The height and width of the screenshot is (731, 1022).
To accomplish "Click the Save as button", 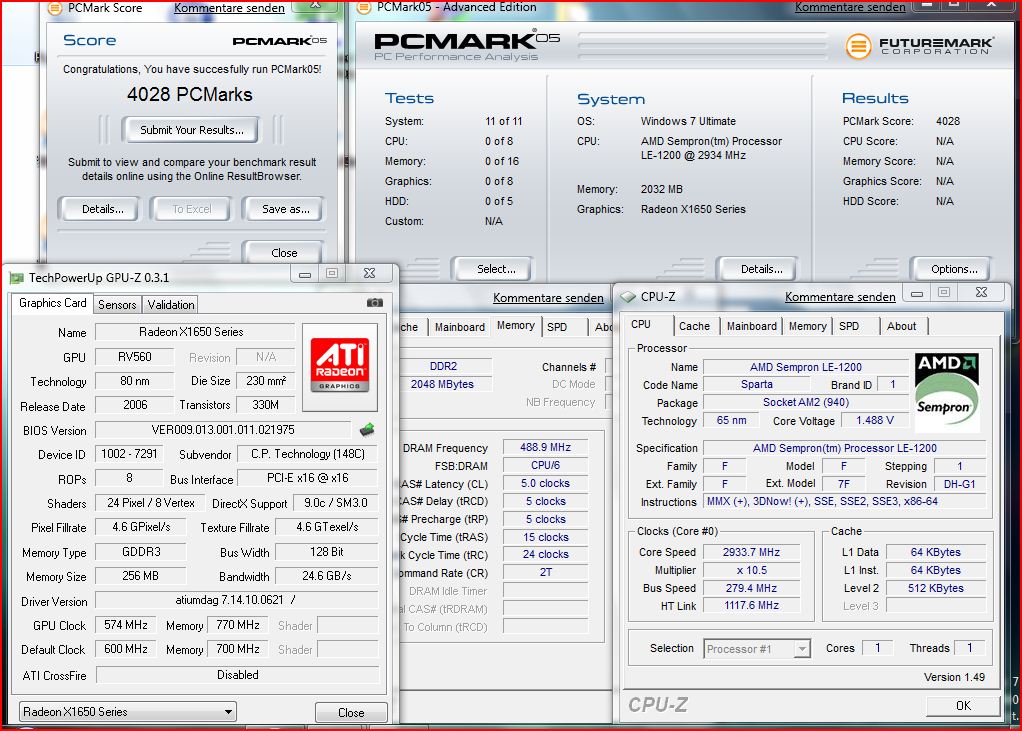I will coord(285,209).
